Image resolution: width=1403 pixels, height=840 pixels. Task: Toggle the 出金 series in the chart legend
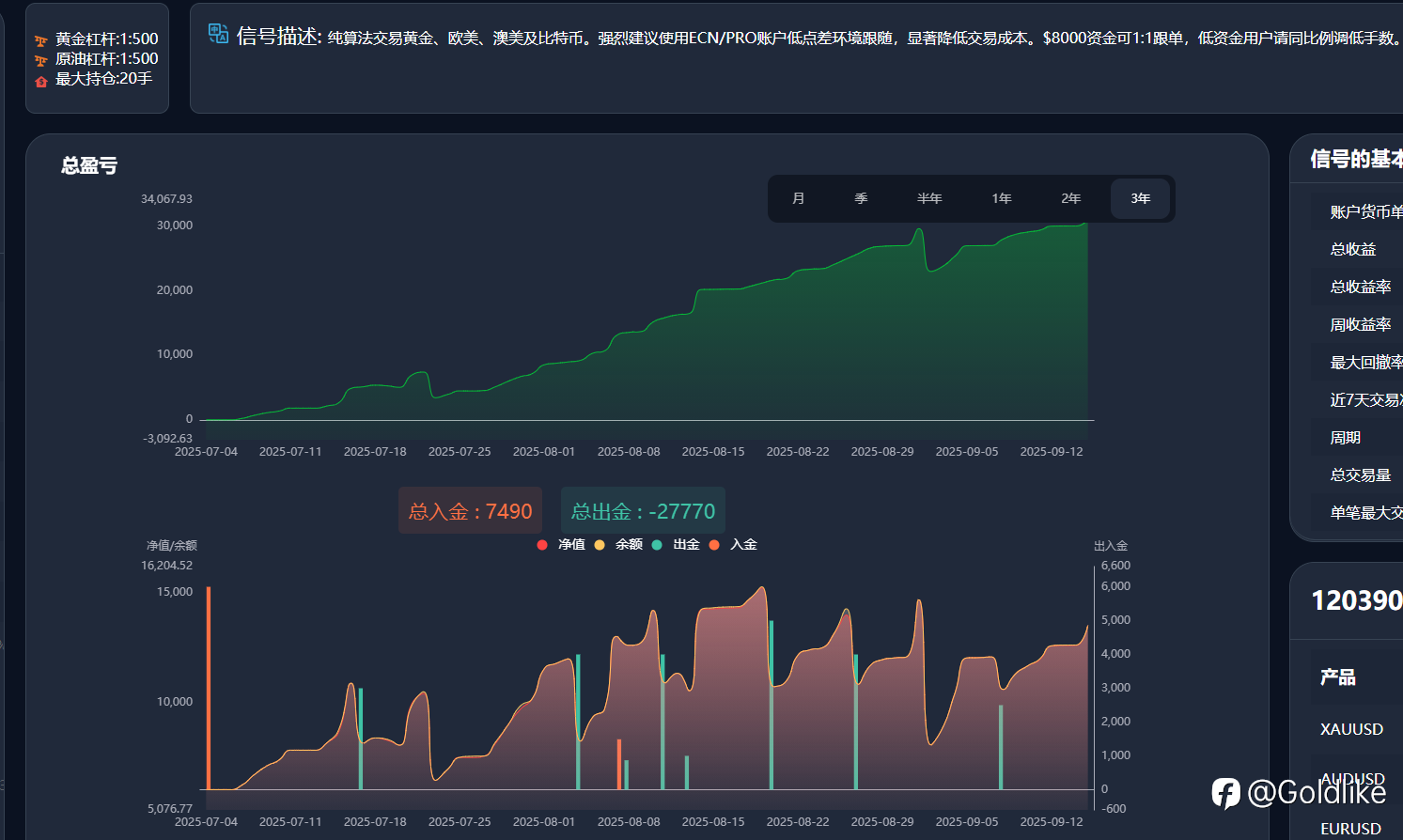676,545
